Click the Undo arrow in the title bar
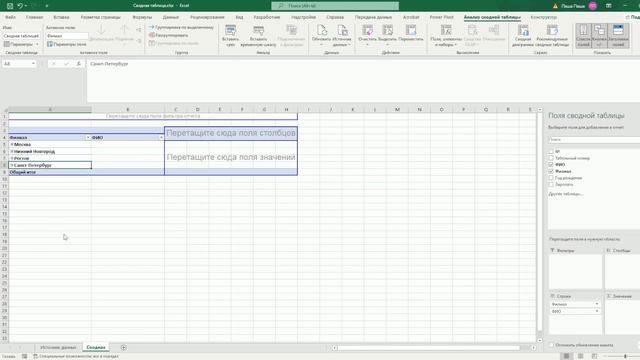640x360 pixels. click(x=20, y=6)
